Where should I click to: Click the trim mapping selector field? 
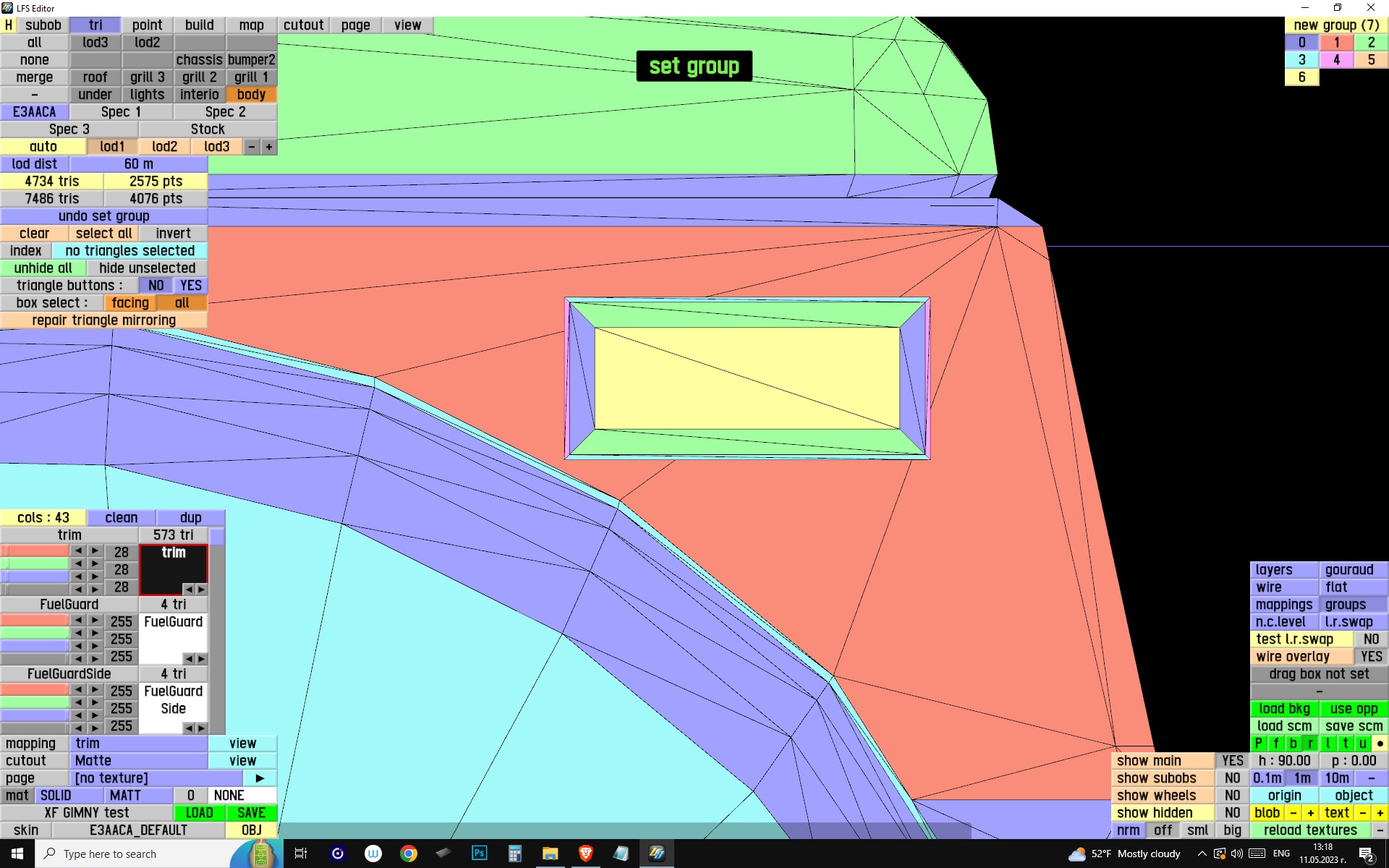(138, 743)
